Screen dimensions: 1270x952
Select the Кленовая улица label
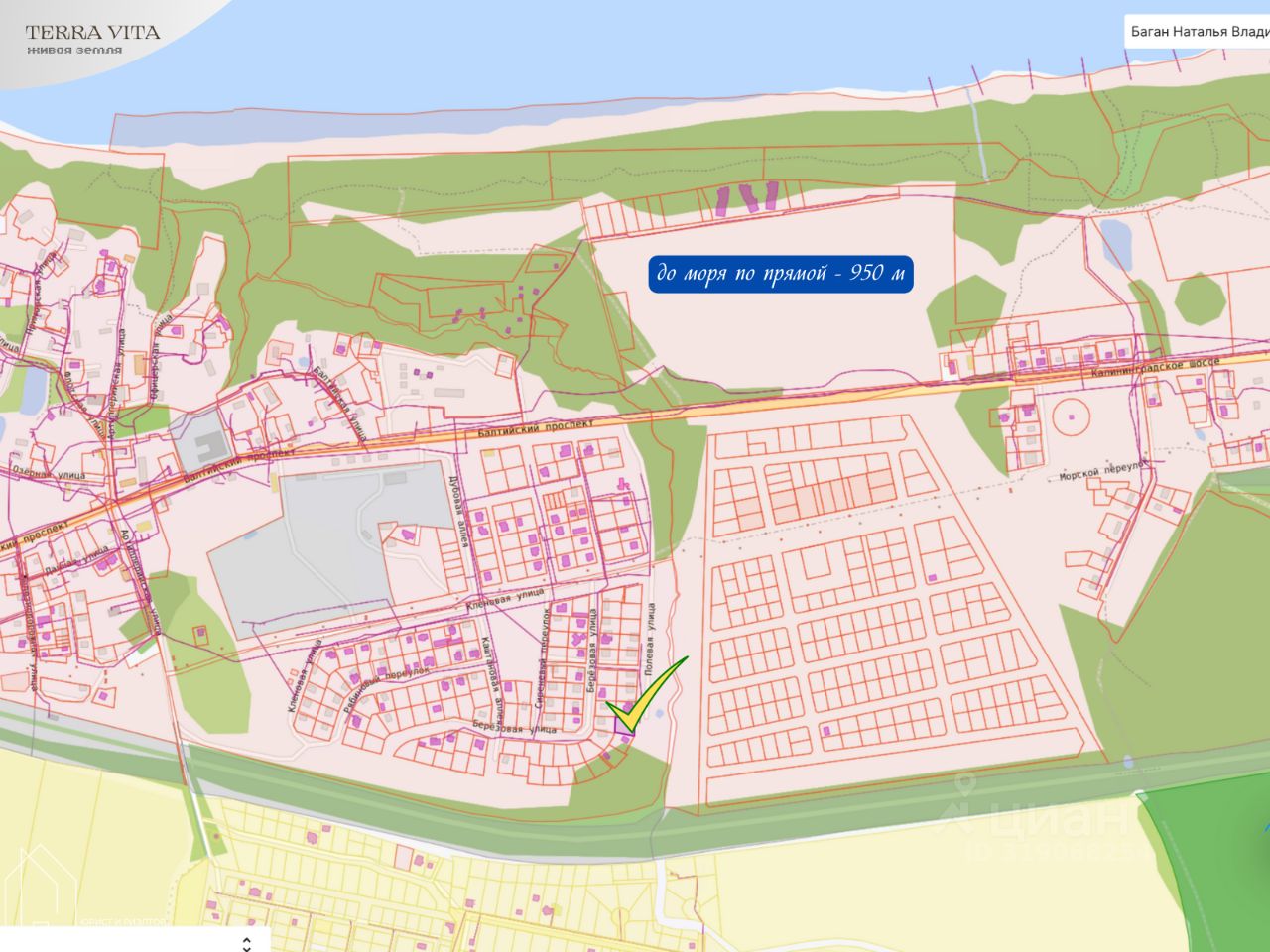pos(505,598)
